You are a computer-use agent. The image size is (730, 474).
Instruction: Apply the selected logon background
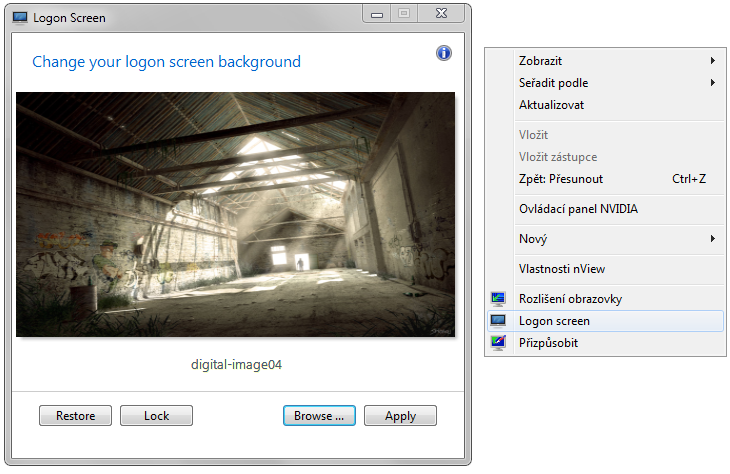point(400,415)
